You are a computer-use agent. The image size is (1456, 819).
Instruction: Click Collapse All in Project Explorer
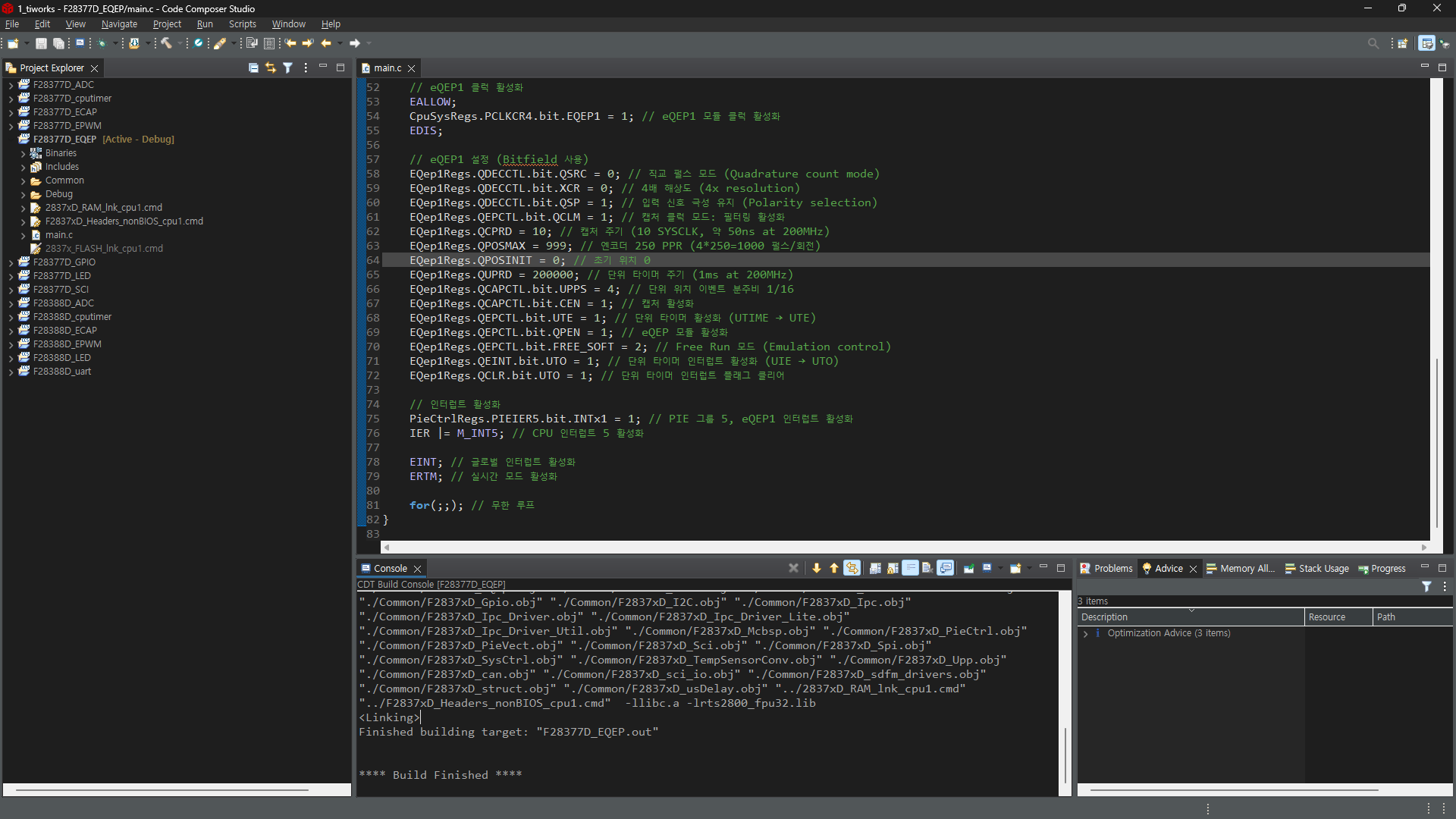tap(253, 67)
